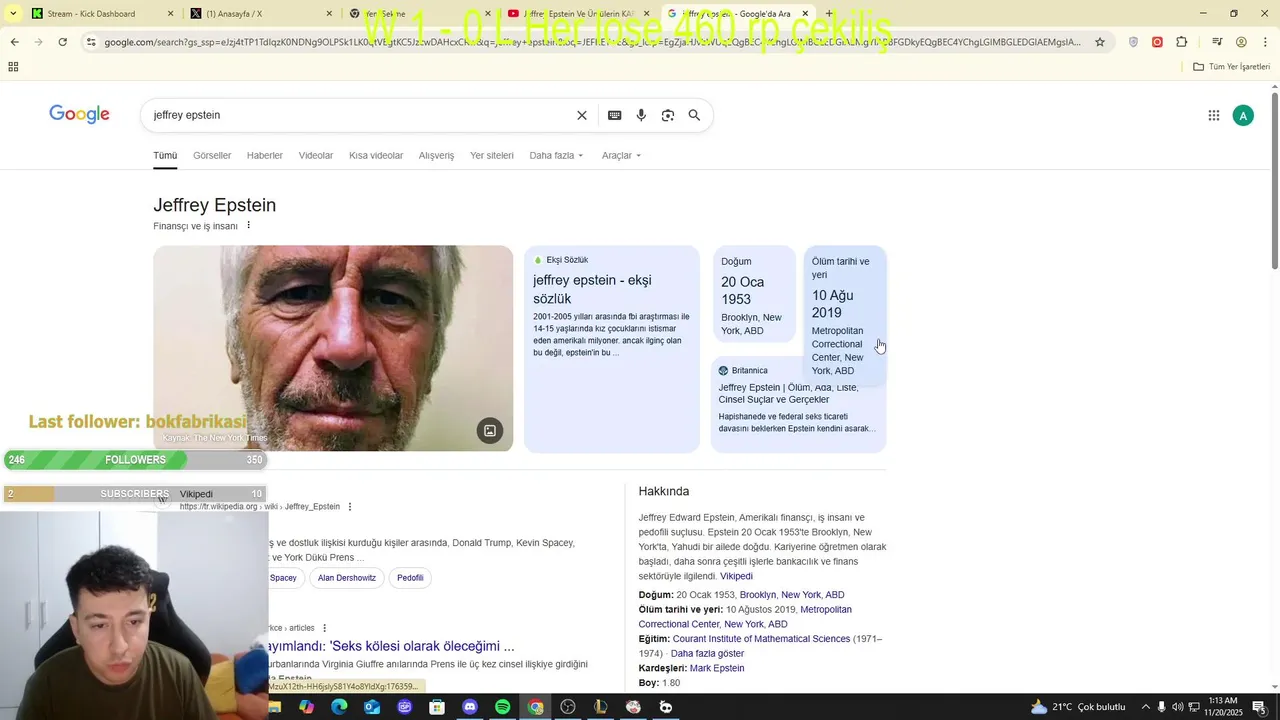Viewport: 1280px width, 720px height.
Task: Click the address bar URL
Action: point(593,42)
